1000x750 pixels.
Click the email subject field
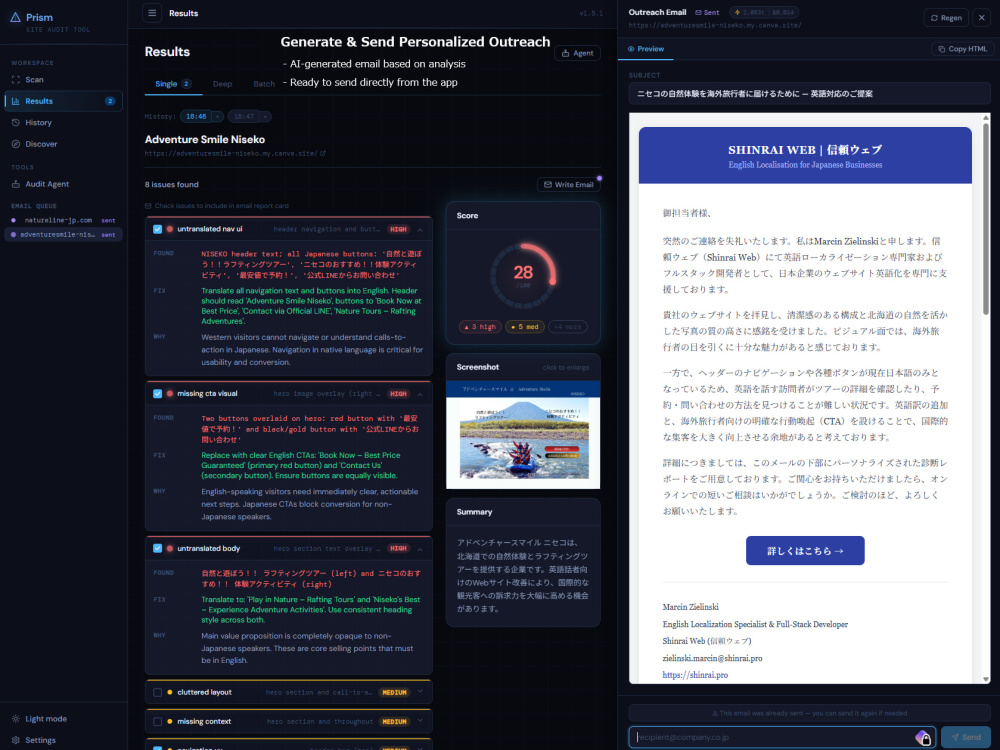[809, 94]
